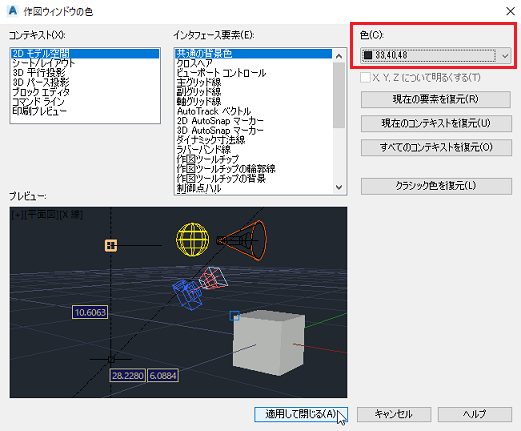Click 適用して閉じる(A) button
Screen dimensions: 521x431
(301, 414)
